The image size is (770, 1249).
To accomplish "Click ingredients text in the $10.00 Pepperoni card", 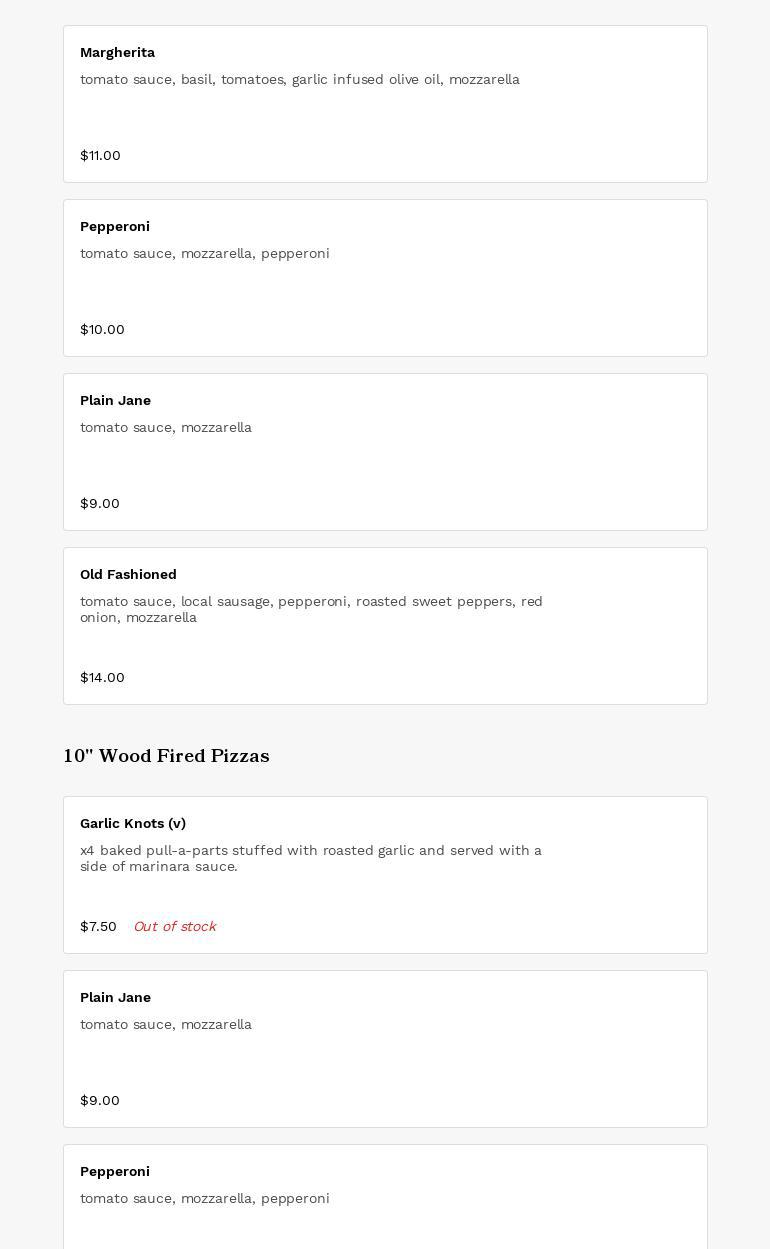I will click(205, 254).
